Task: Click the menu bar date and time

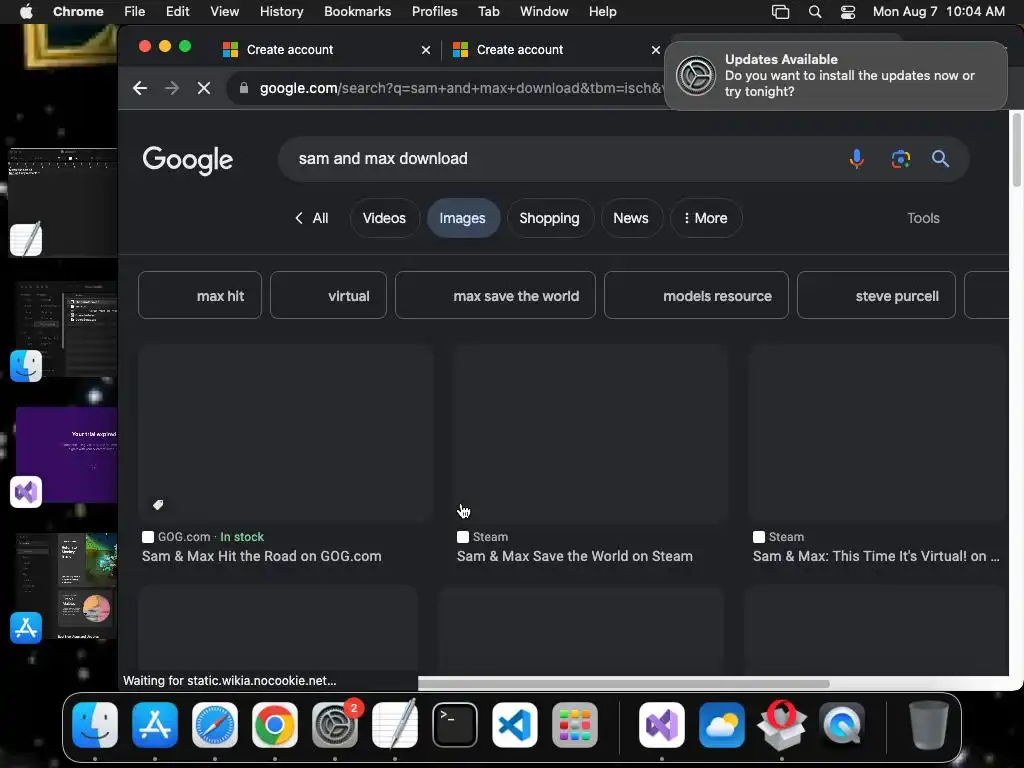Action: tap(938, 12)
